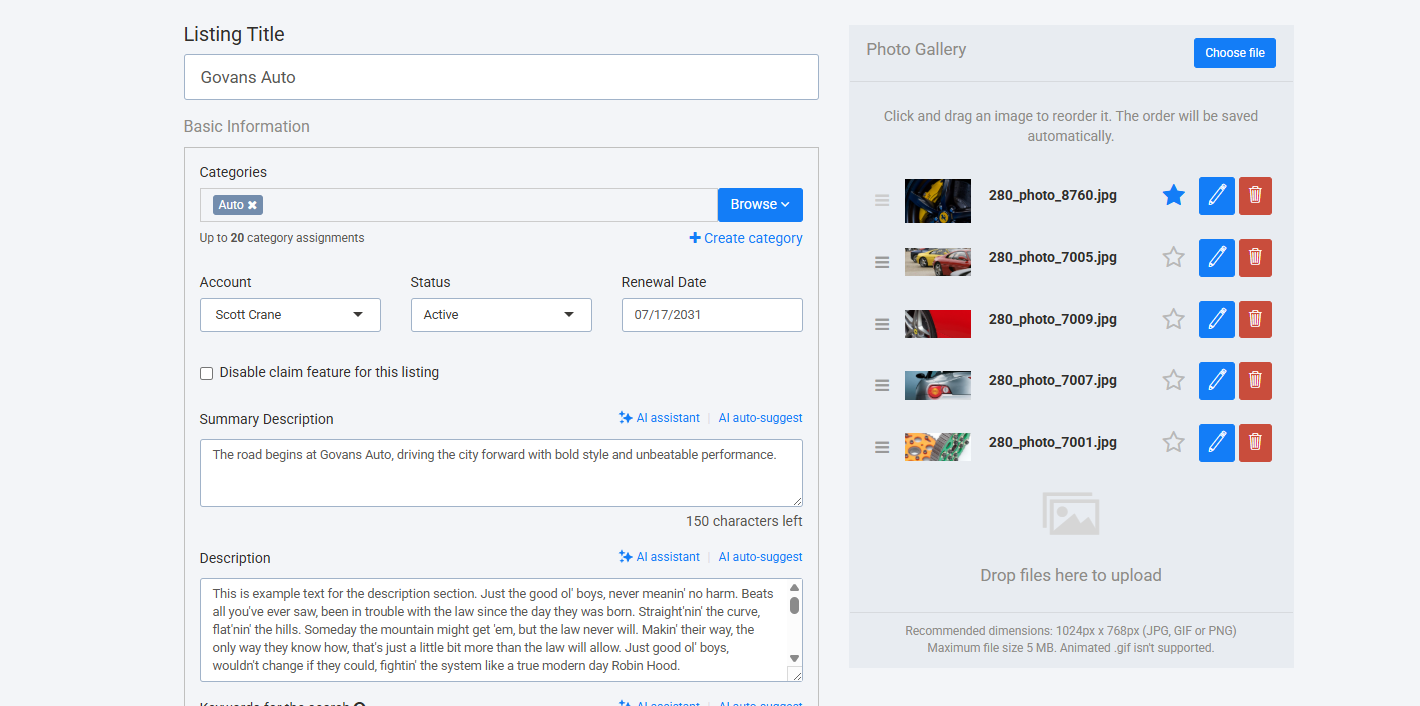The height and width of the screenshot is (706, 1420).
Task: Edit photo 280_photo_7009.jpg with pencil icon
Action: click(1217, 320)
